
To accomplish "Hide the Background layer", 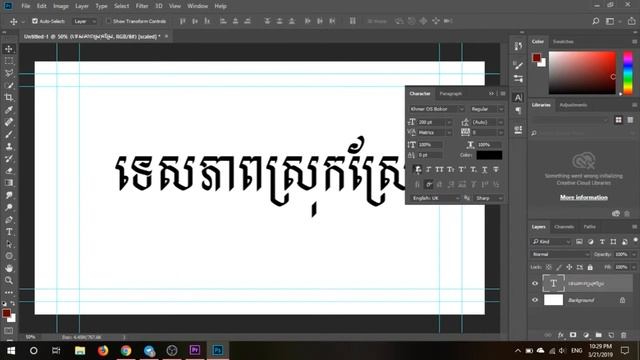I will (x=535, y=300).
